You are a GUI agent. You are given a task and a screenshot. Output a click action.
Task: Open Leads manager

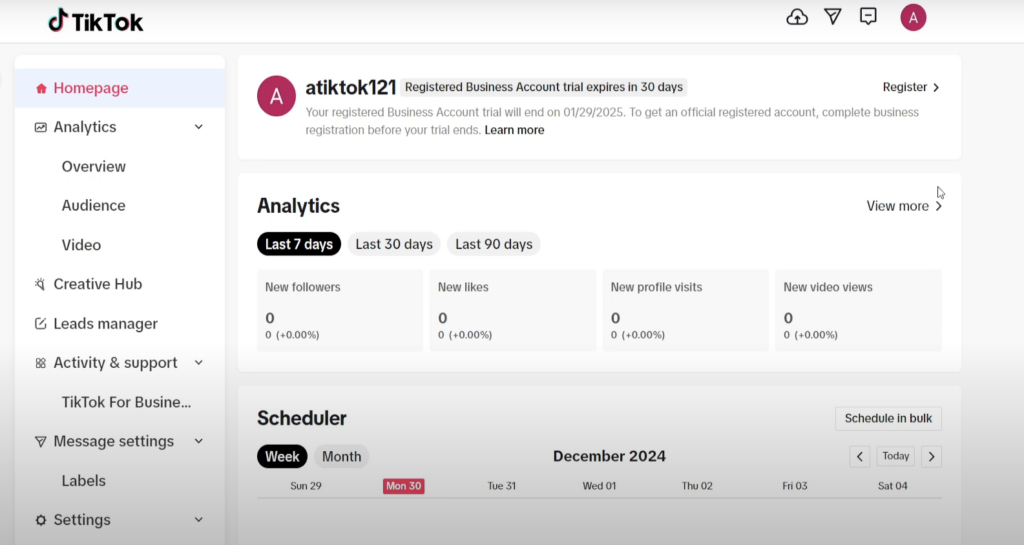tap(105, 324)
